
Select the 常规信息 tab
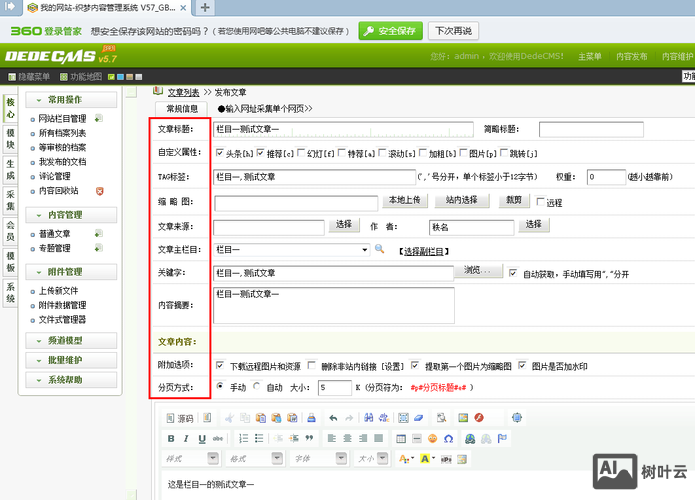tap(182, 109)
